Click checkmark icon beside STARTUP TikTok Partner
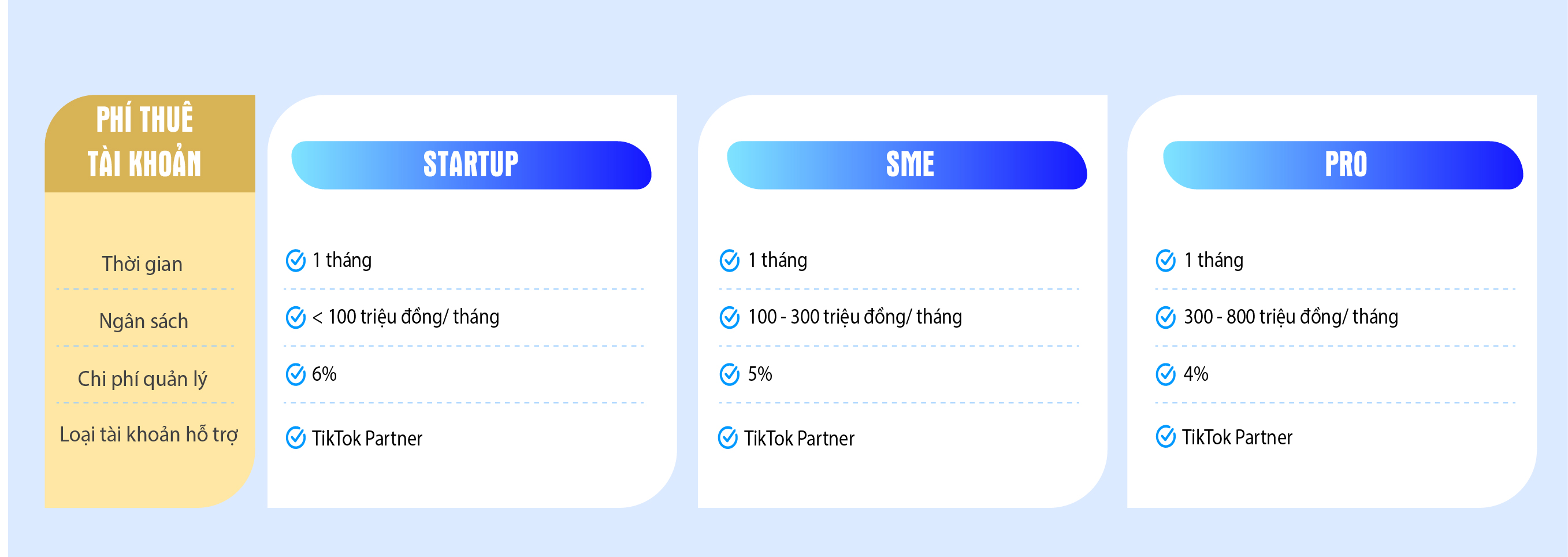The image size is (1568, 557). (x=296, y=438)
